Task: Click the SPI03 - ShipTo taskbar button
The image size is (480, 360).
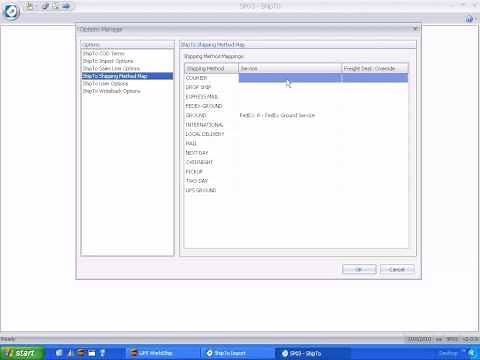Action: tap(313, 353)
